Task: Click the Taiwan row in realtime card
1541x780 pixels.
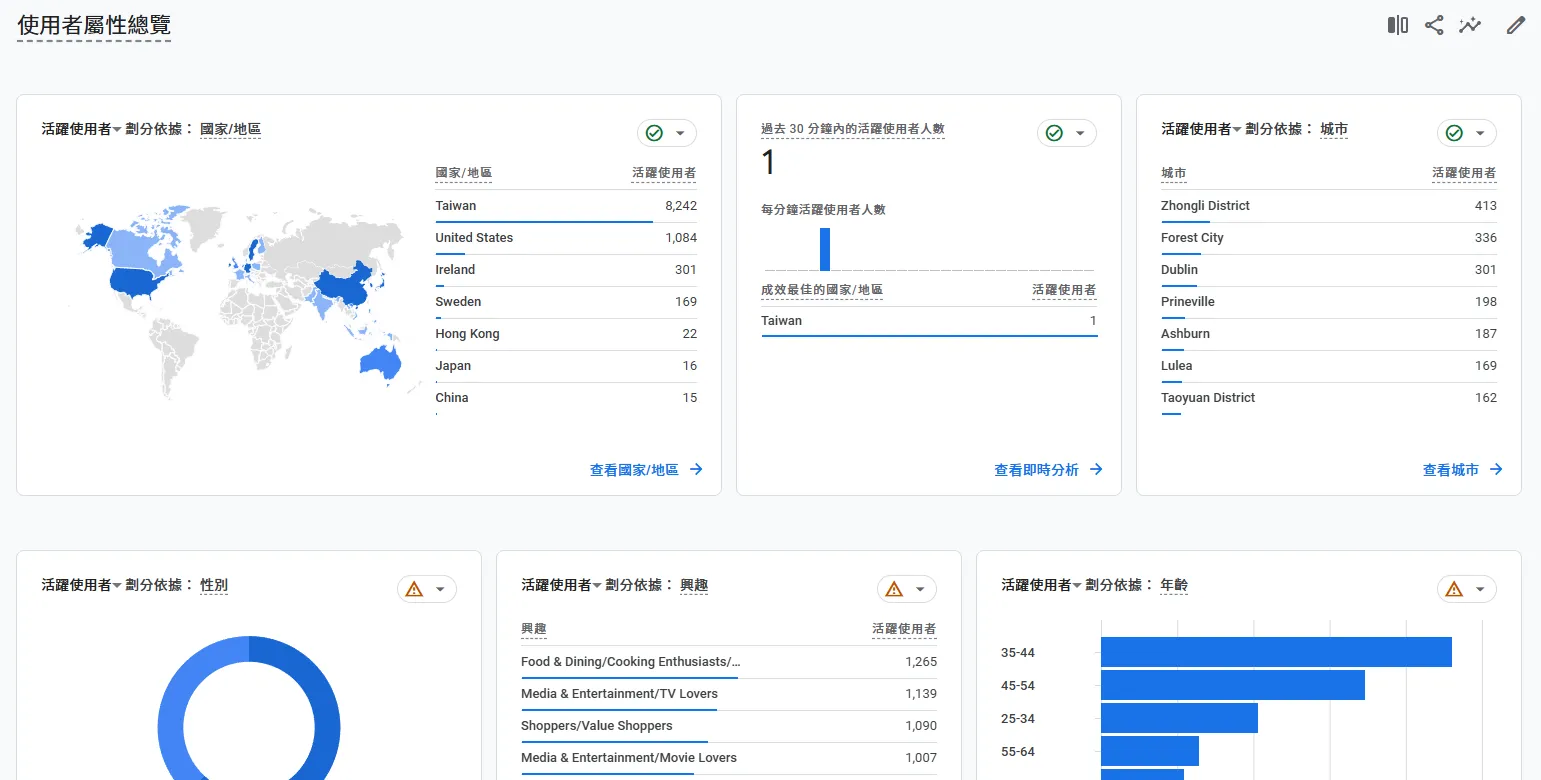Action: [x=929, y=321]
